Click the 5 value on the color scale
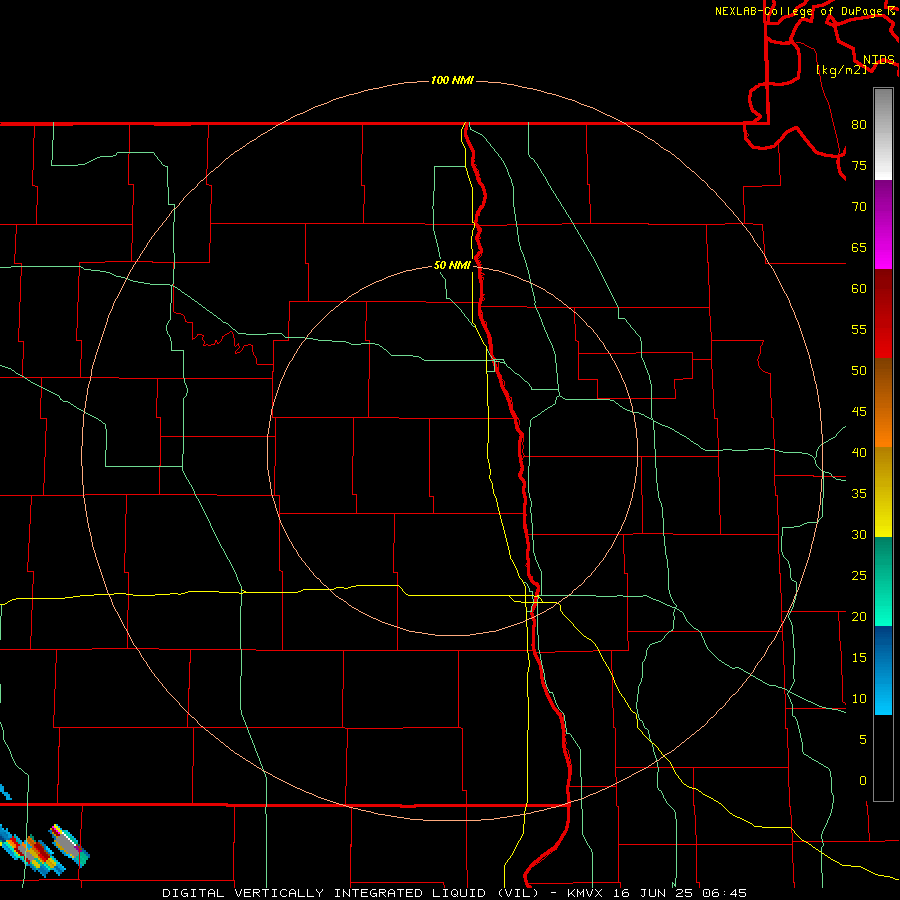 [x=863, y=739]
